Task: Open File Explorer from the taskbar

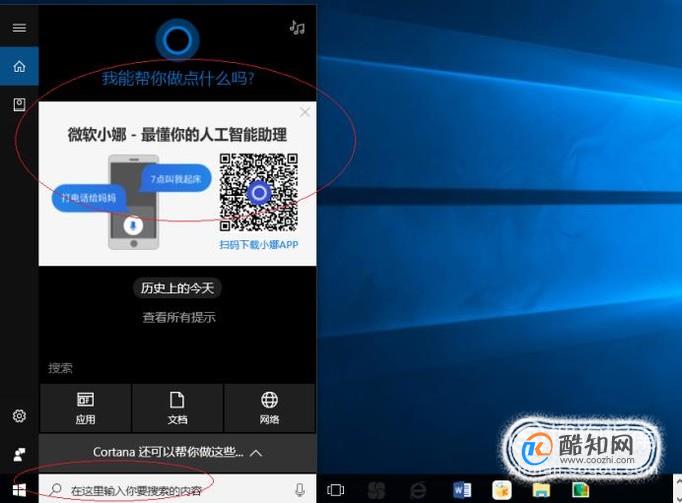Action: click(x=542, y=490)
